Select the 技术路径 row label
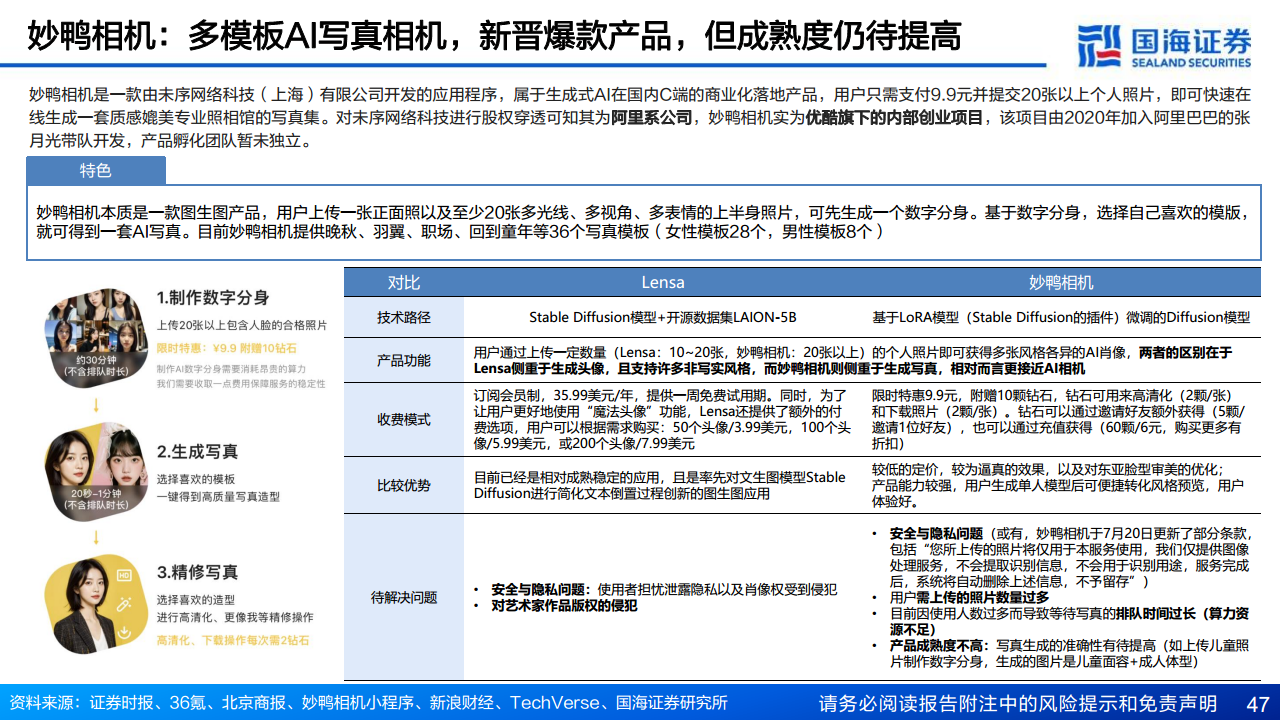The width and height of the screenshot is (1280, 720). pos(403,317)
